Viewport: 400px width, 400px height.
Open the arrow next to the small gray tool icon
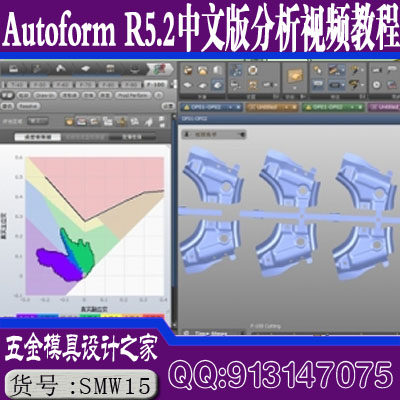coord(275,85)
